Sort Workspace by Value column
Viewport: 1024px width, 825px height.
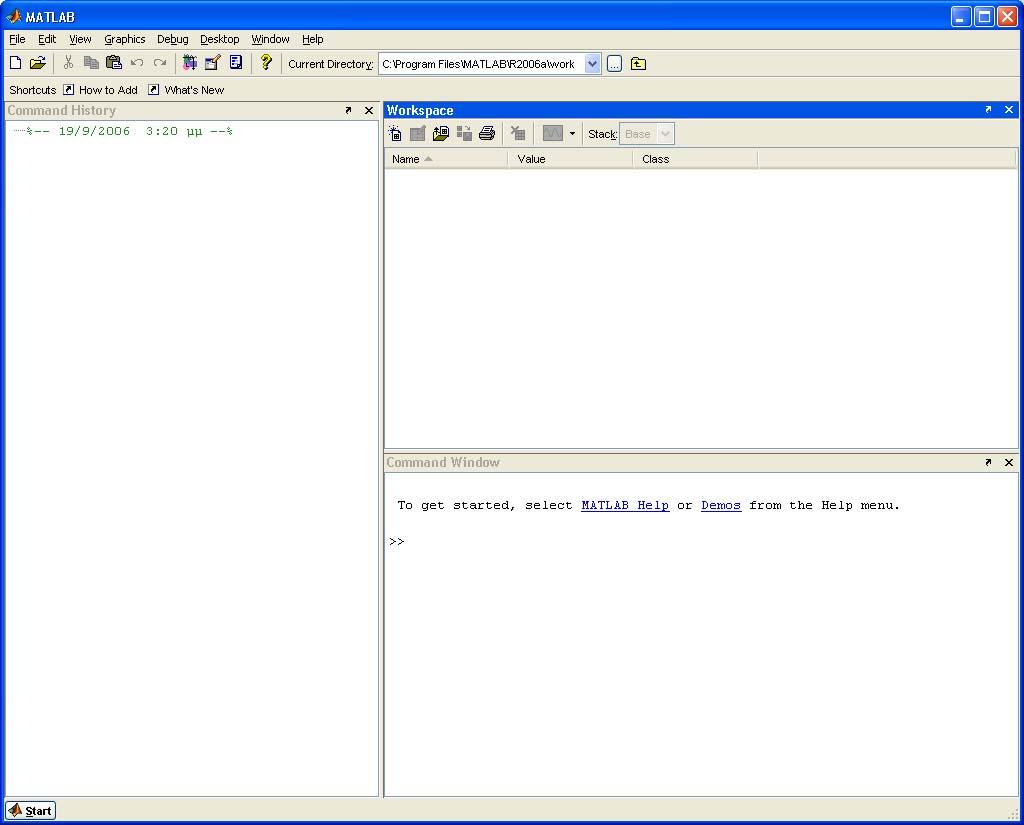click(570, 159)
